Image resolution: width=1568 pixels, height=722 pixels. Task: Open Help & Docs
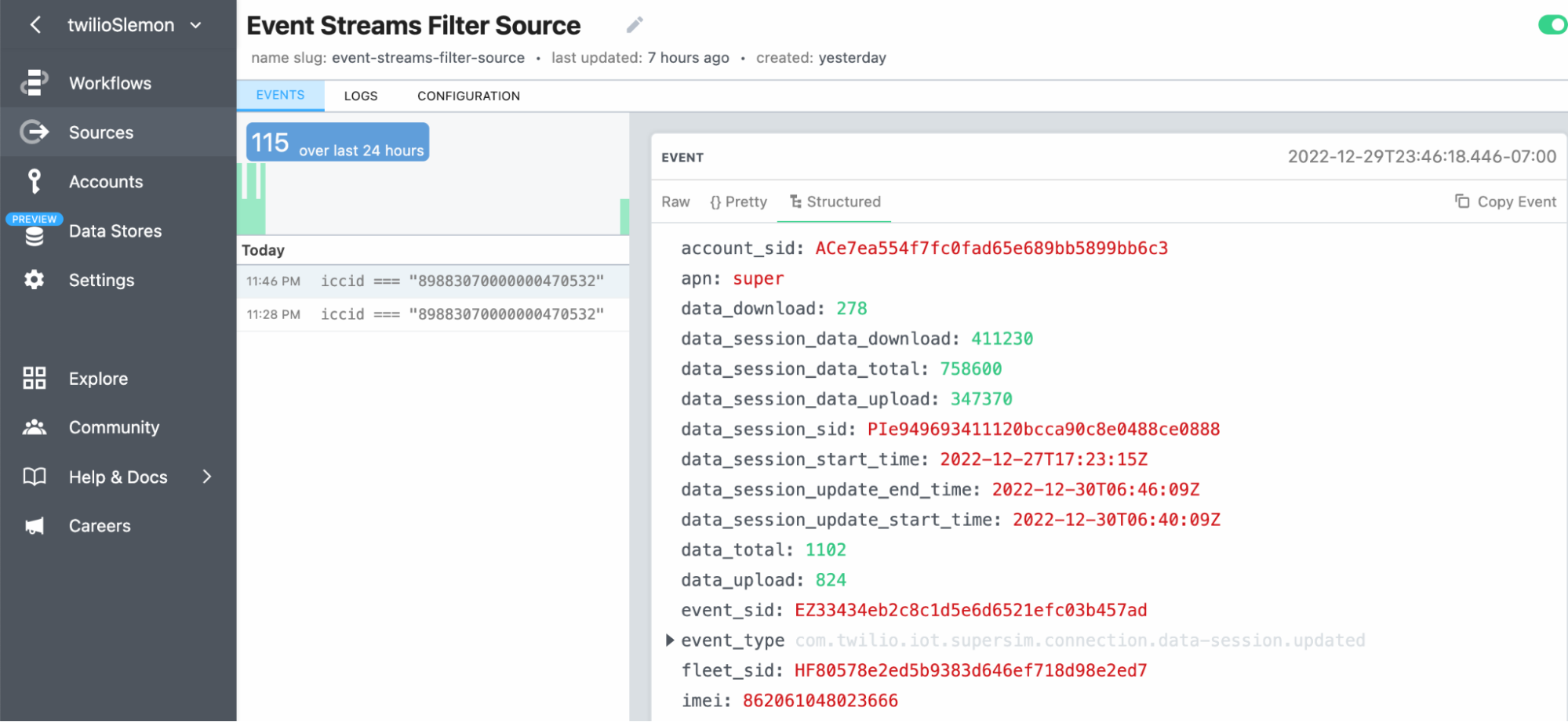click(x=118, y=477)
